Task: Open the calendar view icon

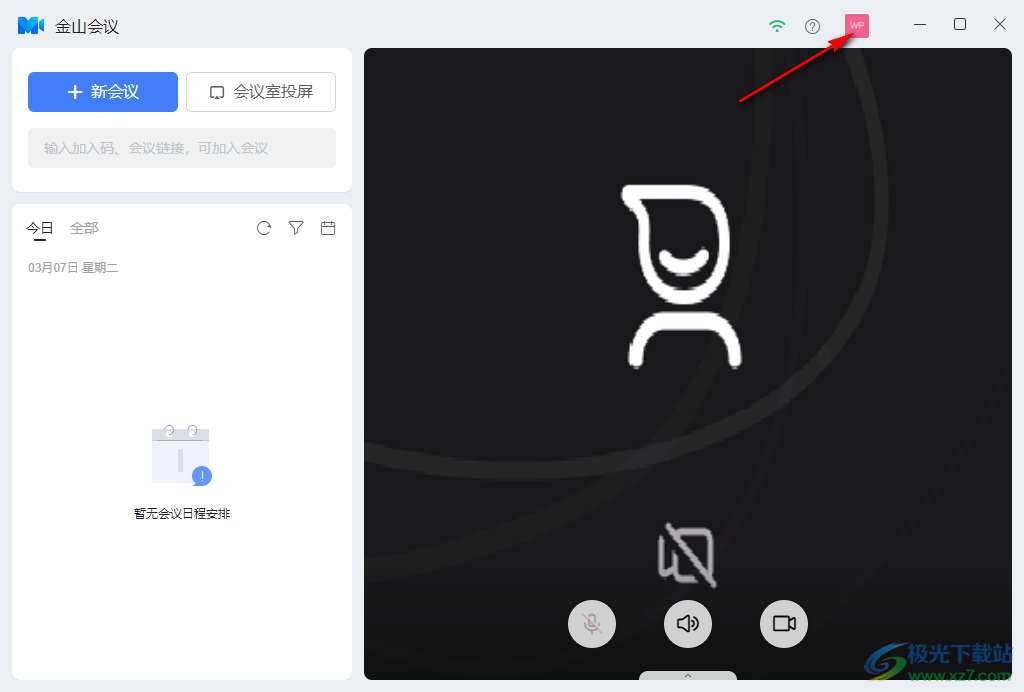Action: 327,228
